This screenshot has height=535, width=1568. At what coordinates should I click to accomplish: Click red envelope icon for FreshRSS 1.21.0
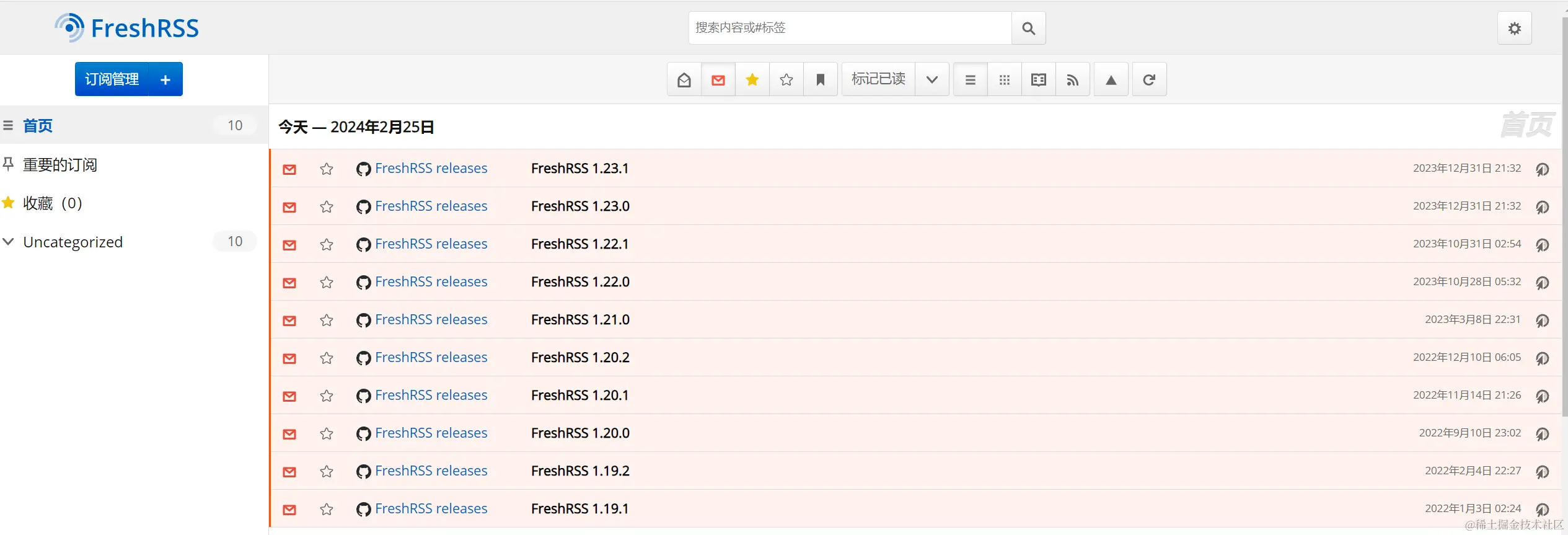(x=289, y=320)
